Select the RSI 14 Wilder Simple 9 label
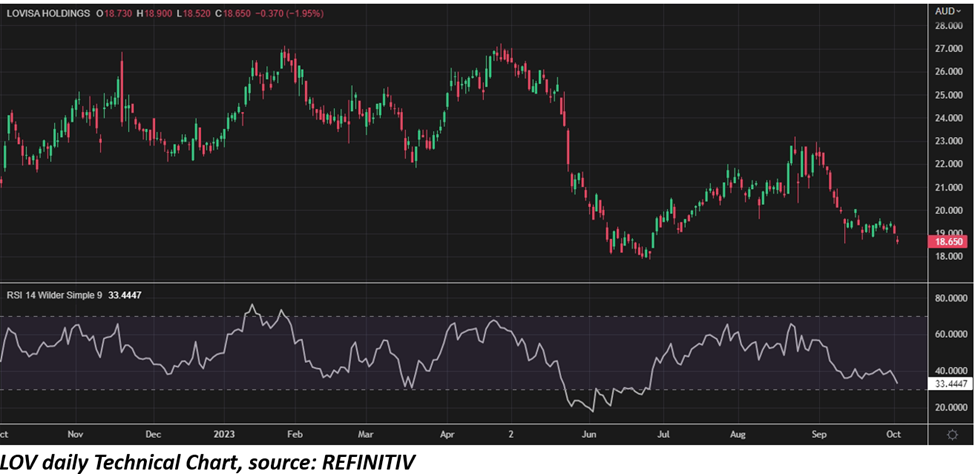 pyautogui.click(x=53, y=295)
